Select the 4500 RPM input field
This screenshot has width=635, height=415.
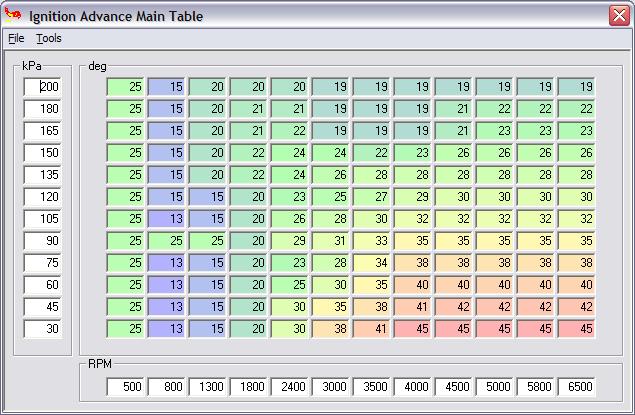[453, 387]
